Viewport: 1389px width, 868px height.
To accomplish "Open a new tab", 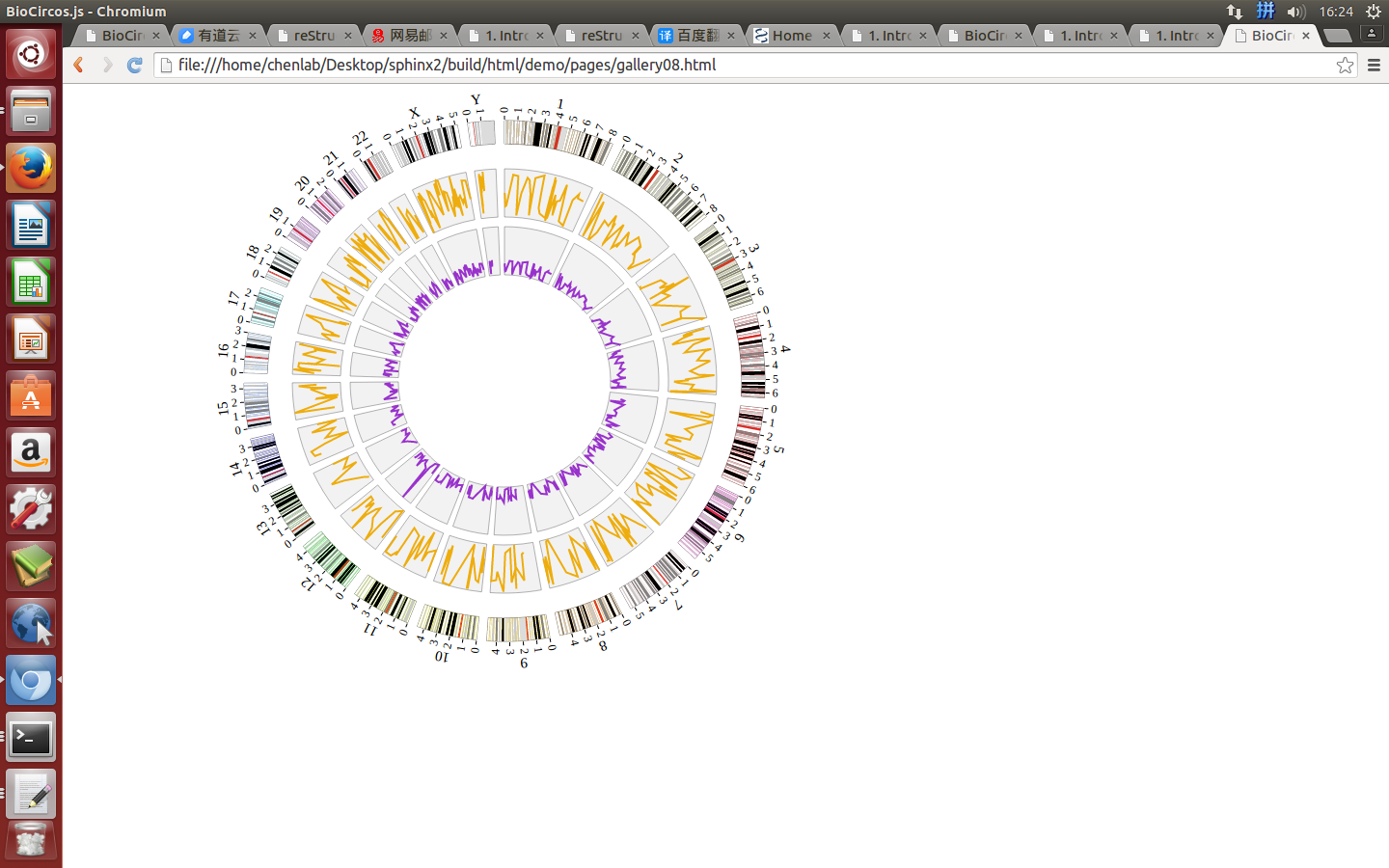I will tap(1337, 36).
